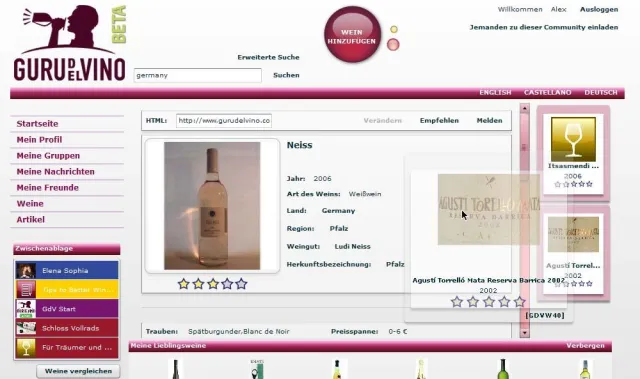Open the Erweiterte Suche link
The width and height of the screenshot is (640, 379).
coord(269,58)
